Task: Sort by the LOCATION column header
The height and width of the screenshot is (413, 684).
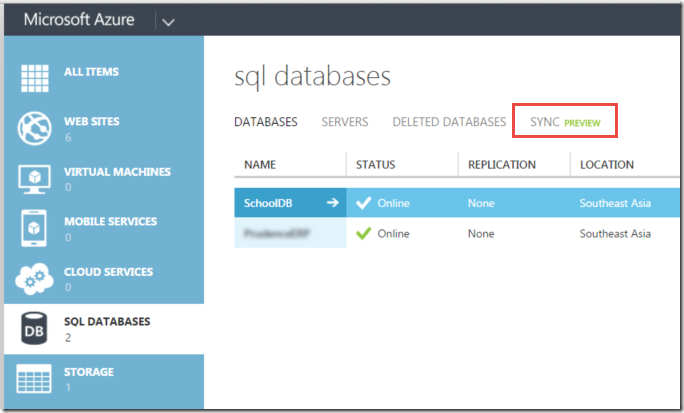Action: point(607,164)
